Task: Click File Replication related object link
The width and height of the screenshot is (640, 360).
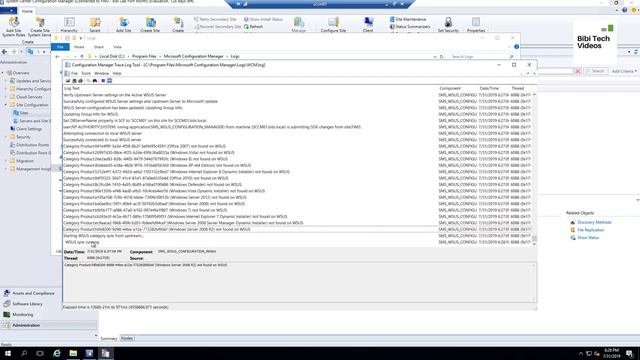Action: coord(591,230)
